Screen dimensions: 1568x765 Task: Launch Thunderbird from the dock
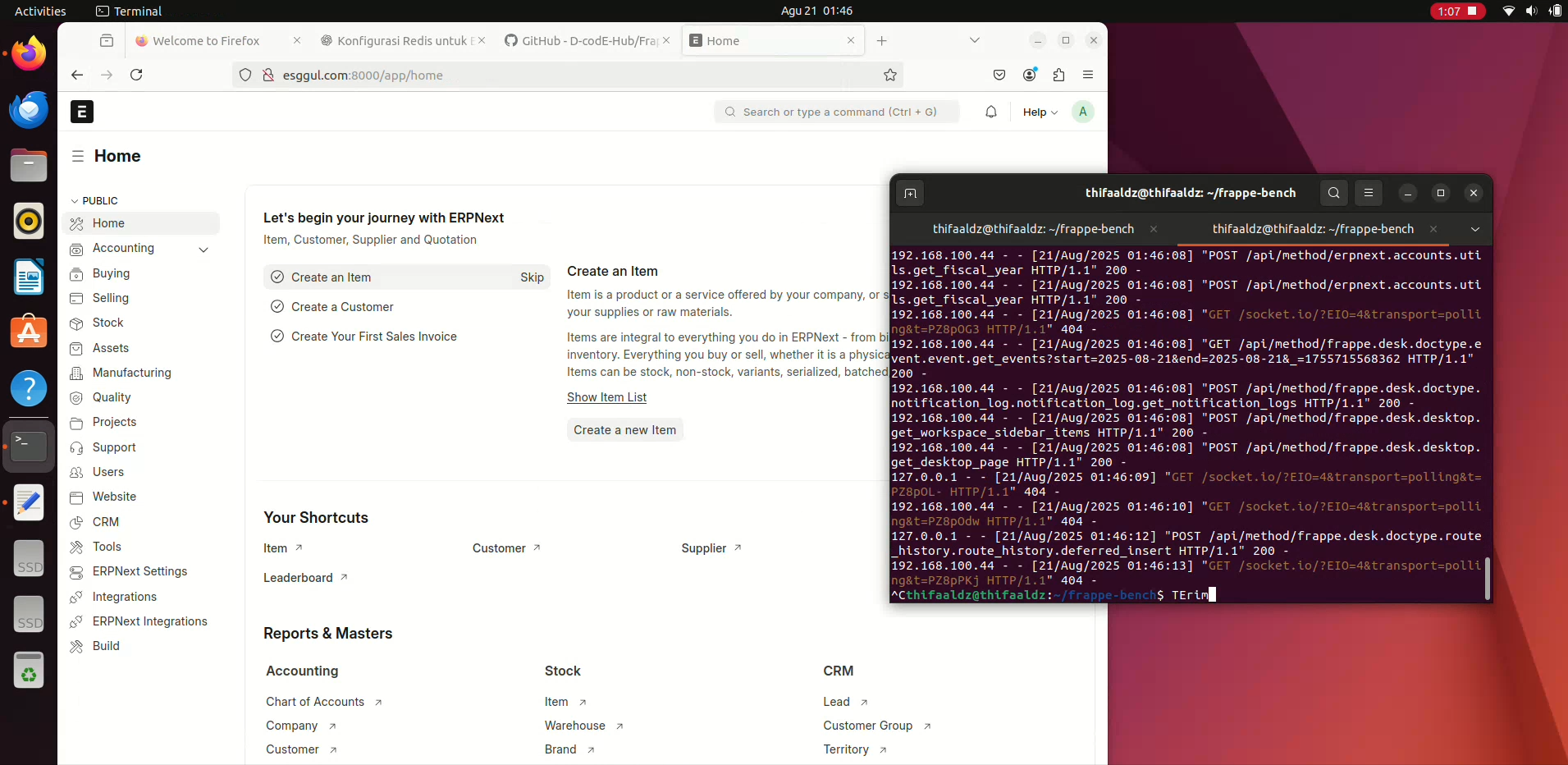pyautogui.click(x=29, y=110)
